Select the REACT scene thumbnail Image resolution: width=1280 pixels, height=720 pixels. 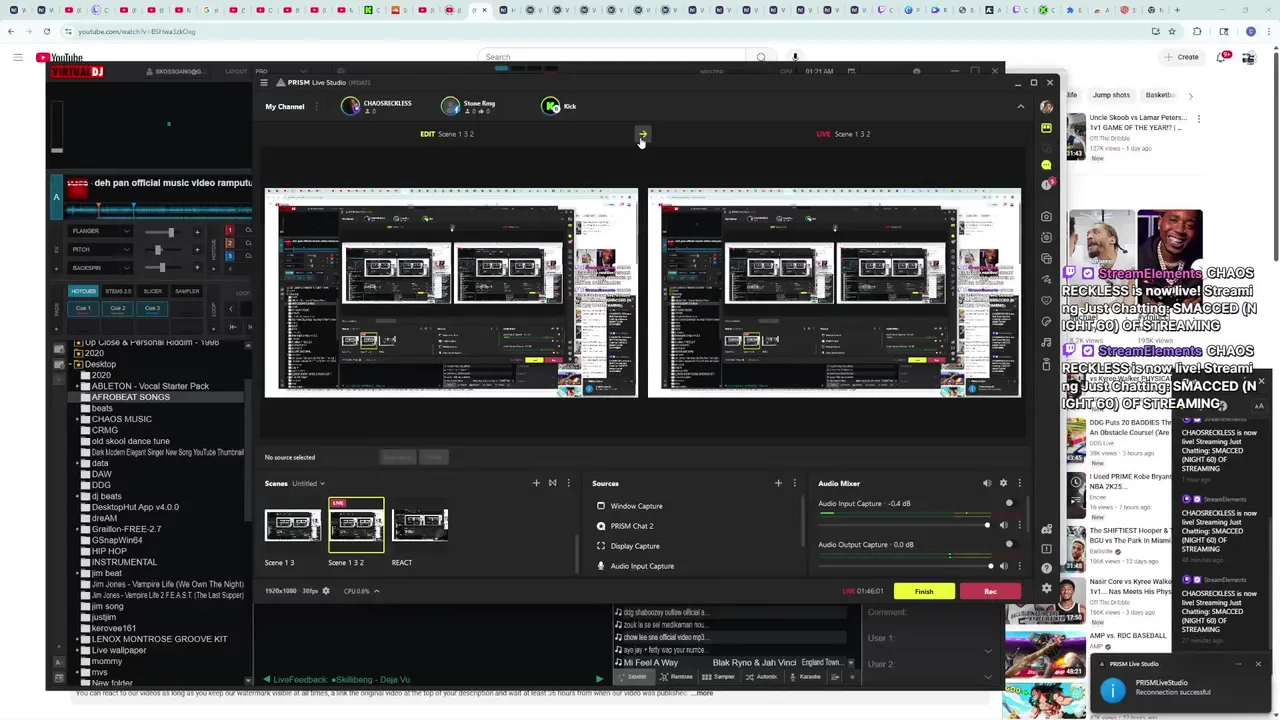420,524
